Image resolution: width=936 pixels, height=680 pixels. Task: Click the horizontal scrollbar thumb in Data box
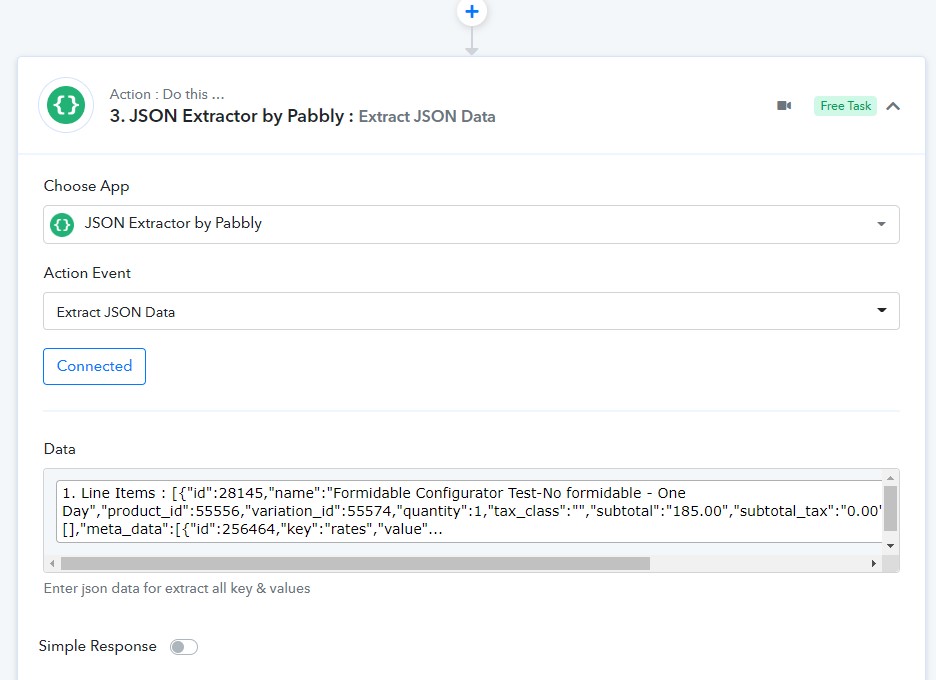pyautogui.click(x=355, y=564)
